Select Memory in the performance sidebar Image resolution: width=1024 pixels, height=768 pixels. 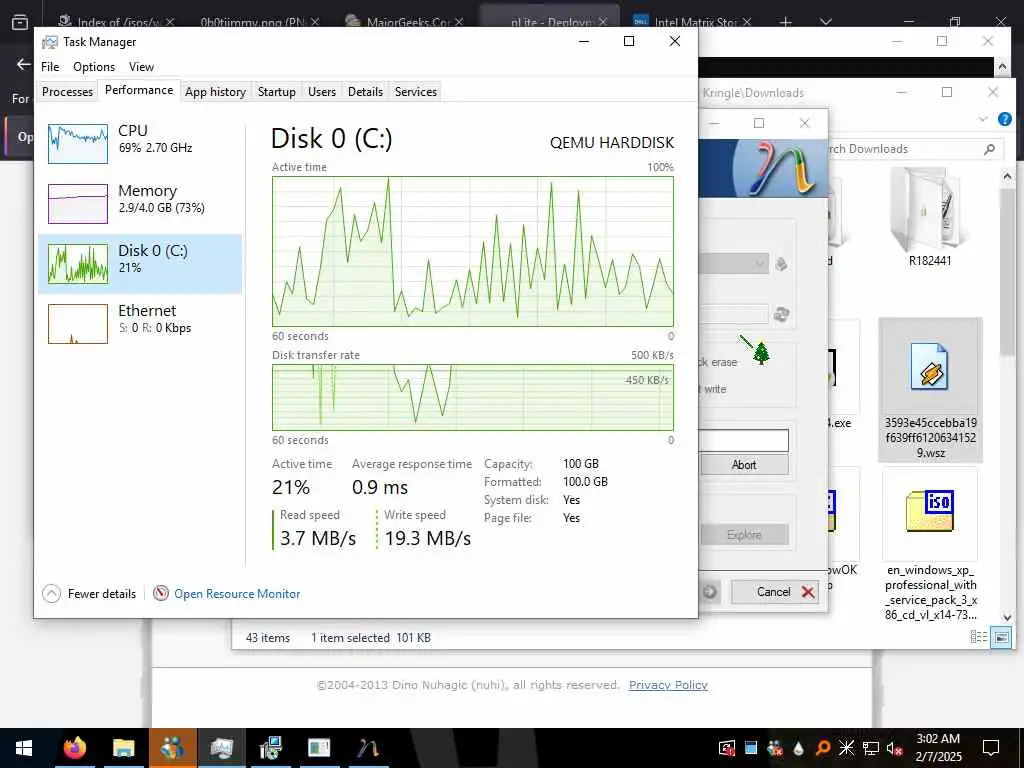[140, 203]
